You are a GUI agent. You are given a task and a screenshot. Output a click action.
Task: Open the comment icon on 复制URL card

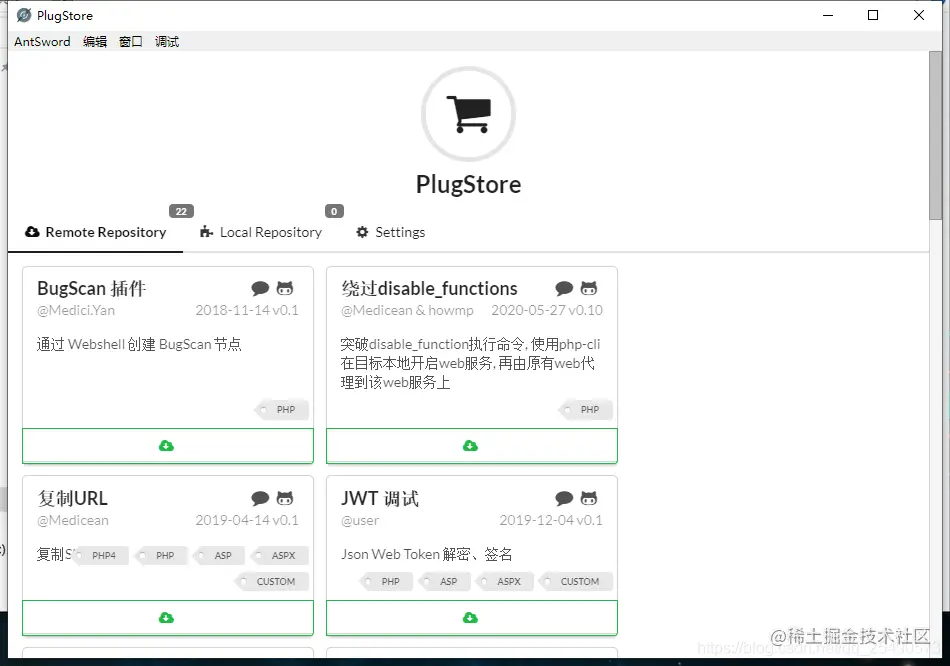(x=262, y=497)
